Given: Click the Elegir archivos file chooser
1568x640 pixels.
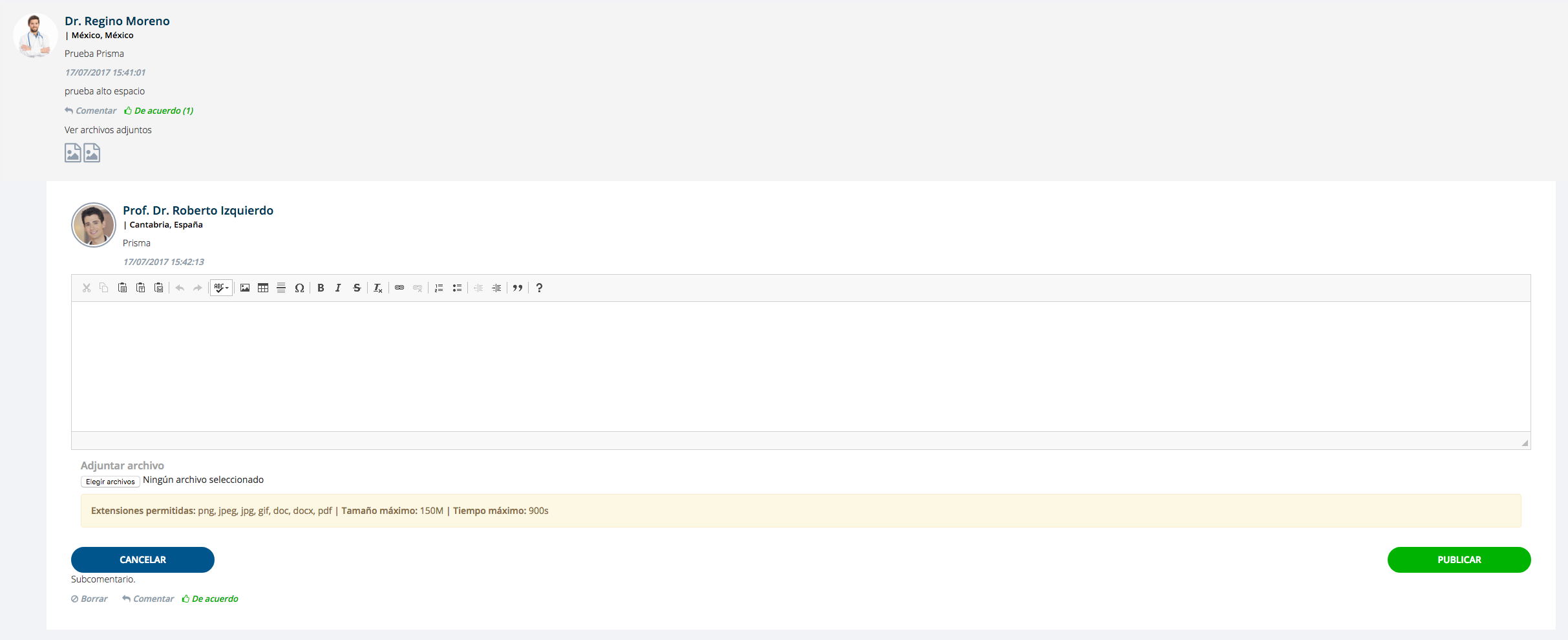Looking at the screenshot, I should click(111, 482).
